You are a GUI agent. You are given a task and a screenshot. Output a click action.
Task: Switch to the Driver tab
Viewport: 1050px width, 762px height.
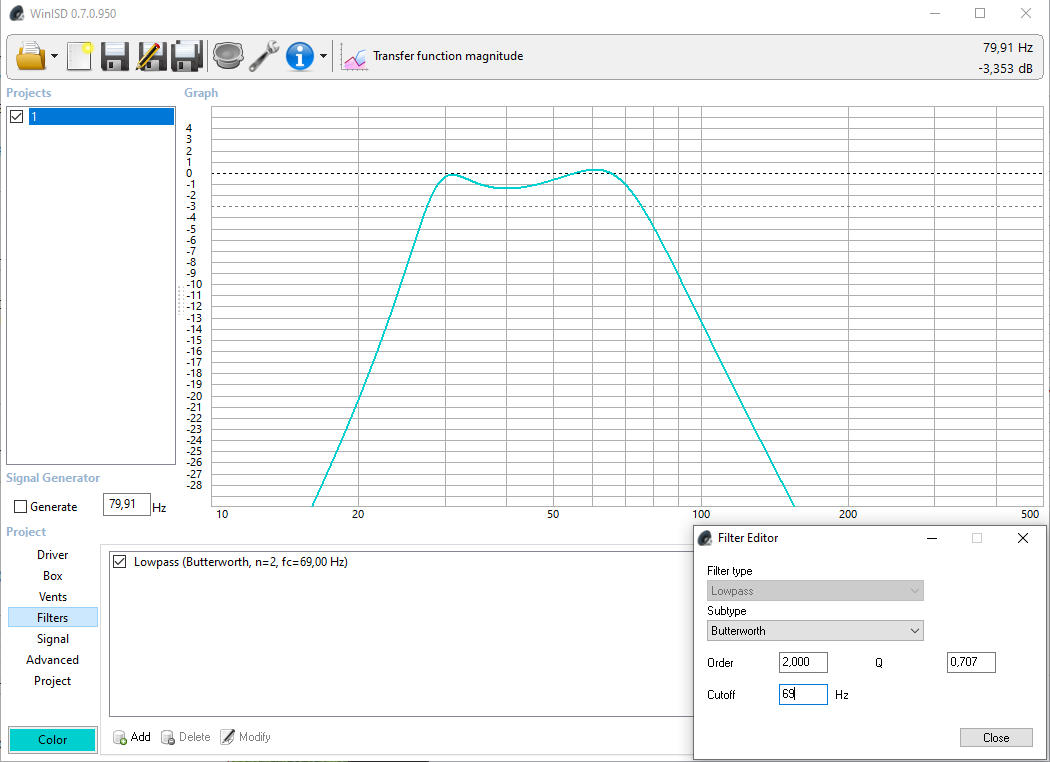tap(53, 555)
